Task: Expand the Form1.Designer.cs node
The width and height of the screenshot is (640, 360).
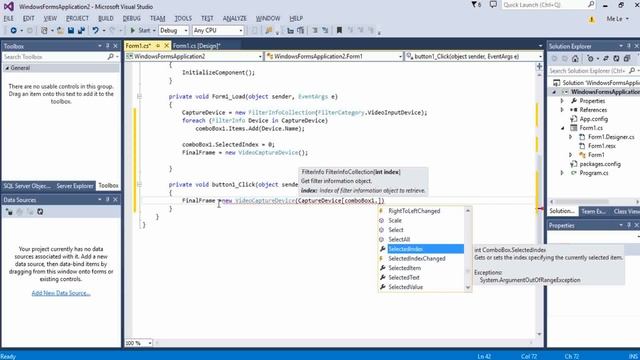Action: [571, 137]
